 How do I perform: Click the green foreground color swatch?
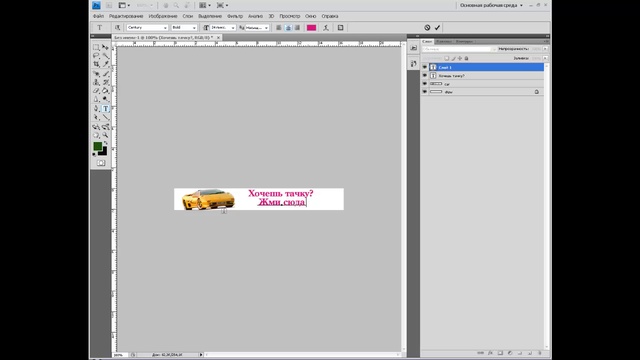98,146
